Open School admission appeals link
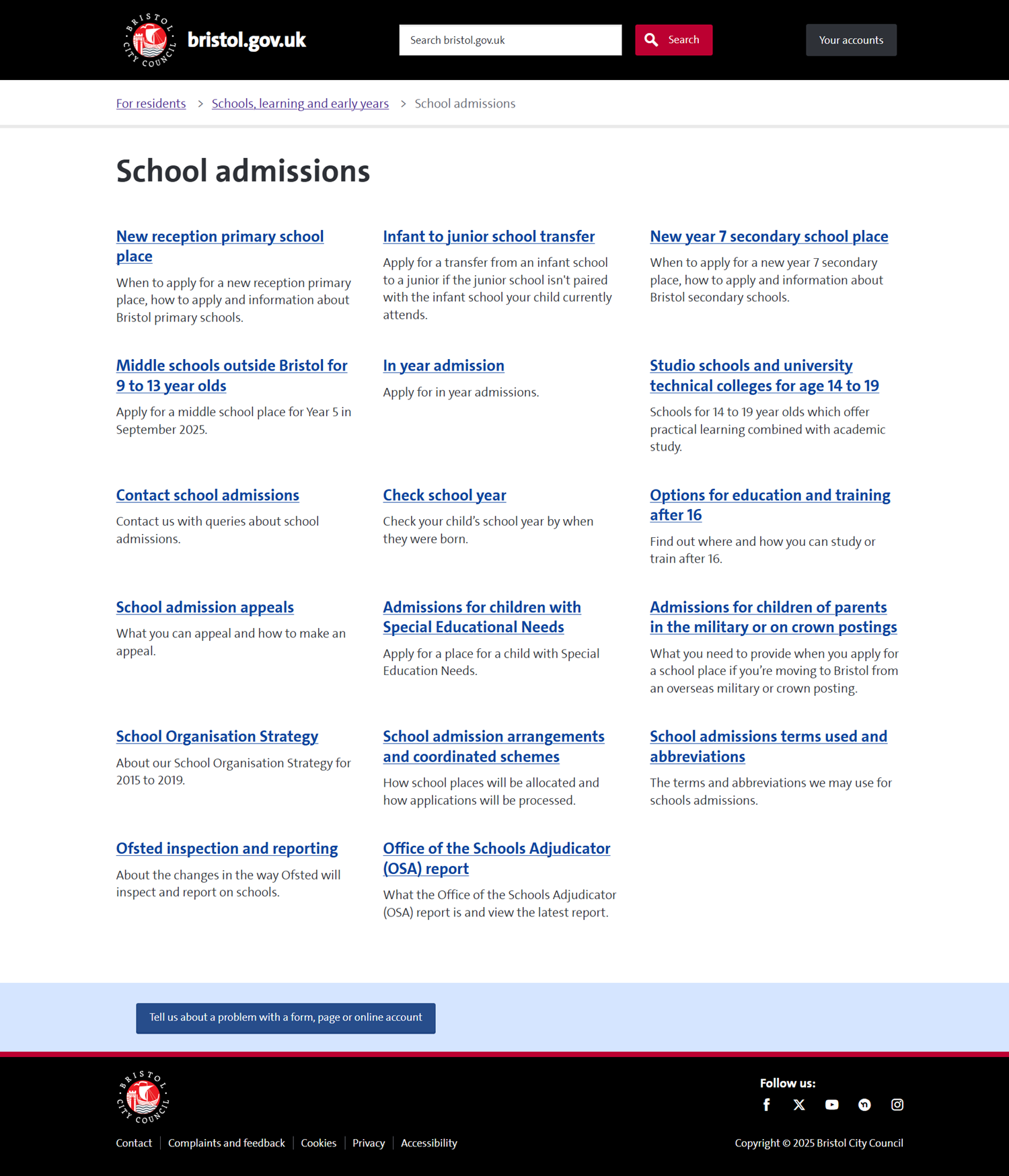The image size is (1009, 1176). tap(204, 607)
